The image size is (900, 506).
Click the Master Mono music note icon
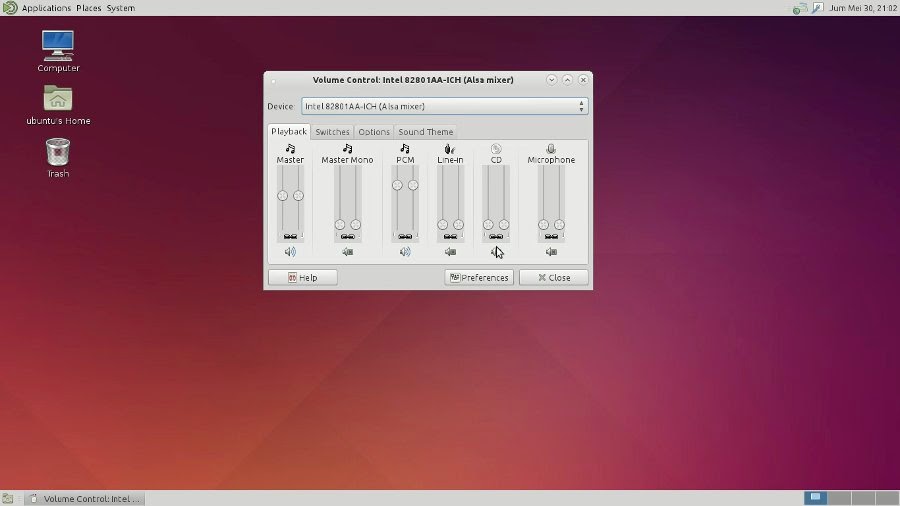pos(347,149)
